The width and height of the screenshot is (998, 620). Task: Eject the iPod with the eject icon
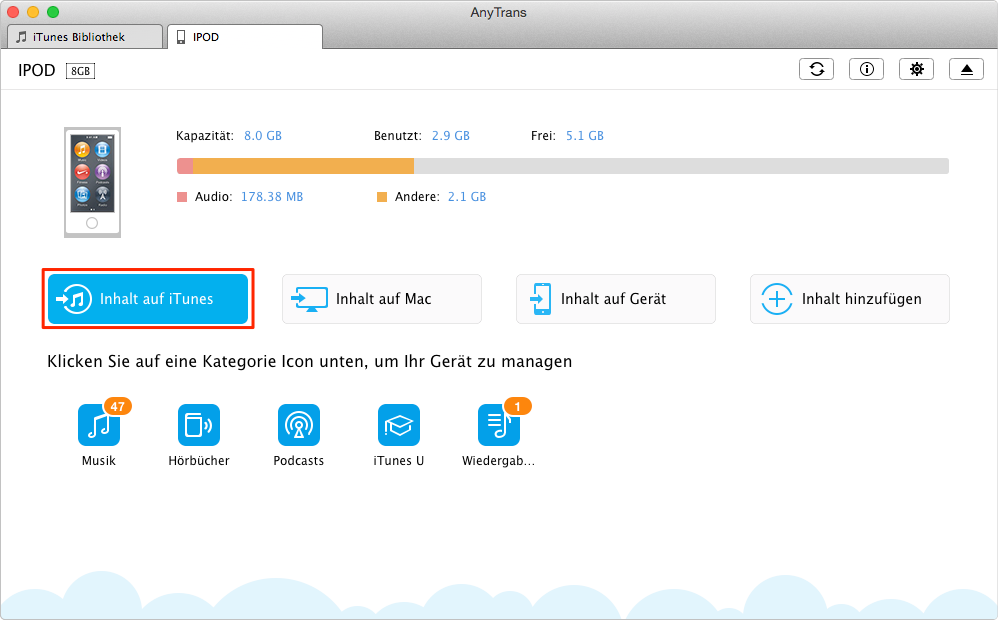coord(966,69)
